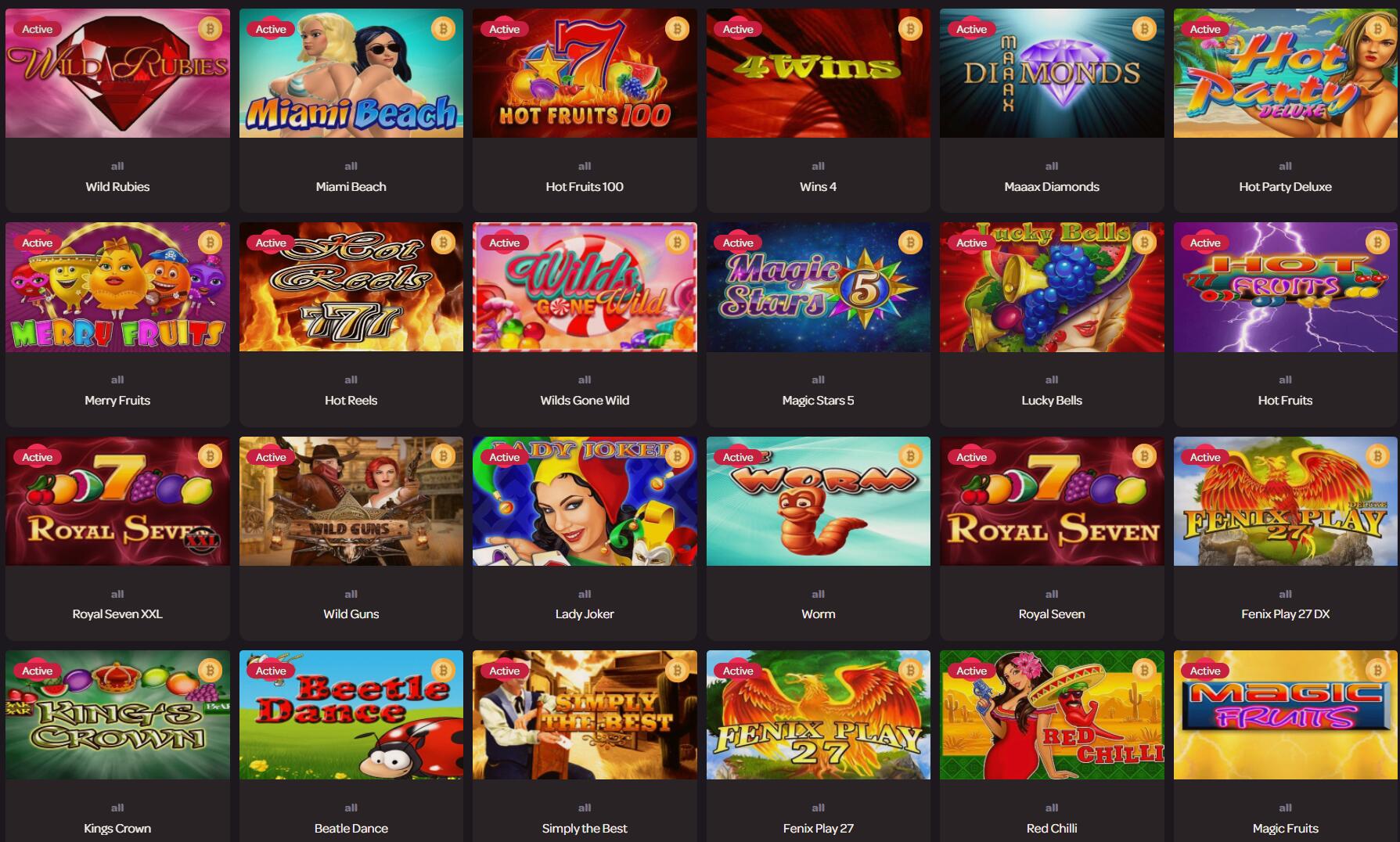Select the Bitcoin icon on Worm game
The width and height of the screenshot is (1400, 842).
pyautogui.click(x=910, y=457)
